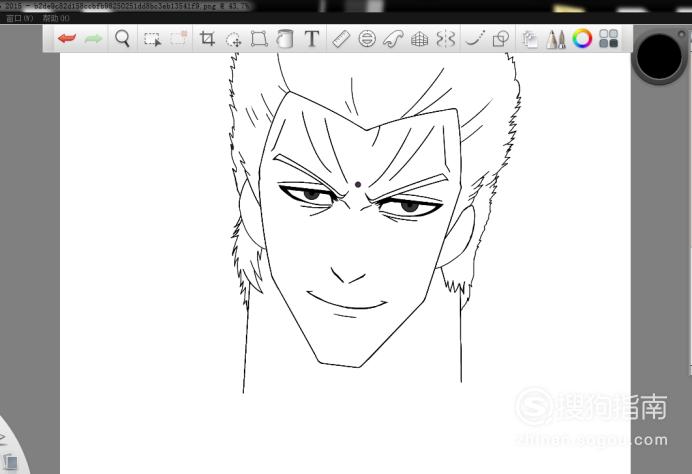The width and height of the screenshot is (692, 474).
Task: Toggle the Ellipse guide
Action: click(367, 39)
